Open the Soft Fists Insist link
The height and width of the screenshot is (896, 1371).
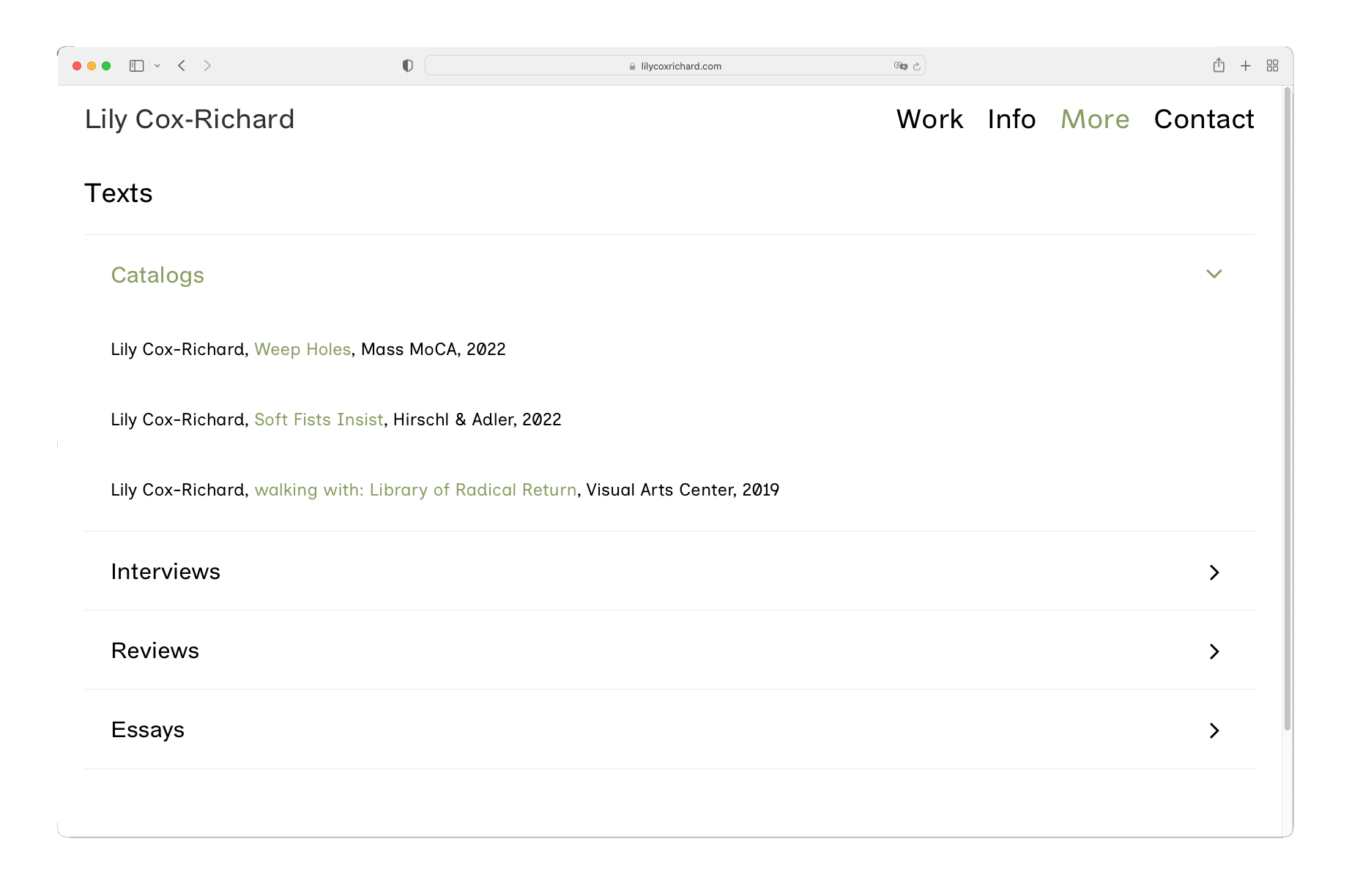(319, 419)
